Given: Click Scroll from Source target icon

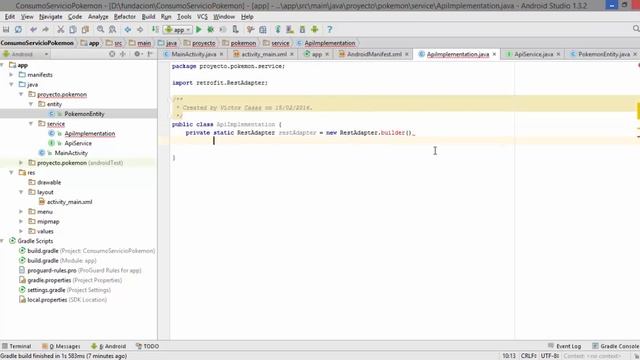Looking at the screenshot, I should coord(112,54).
